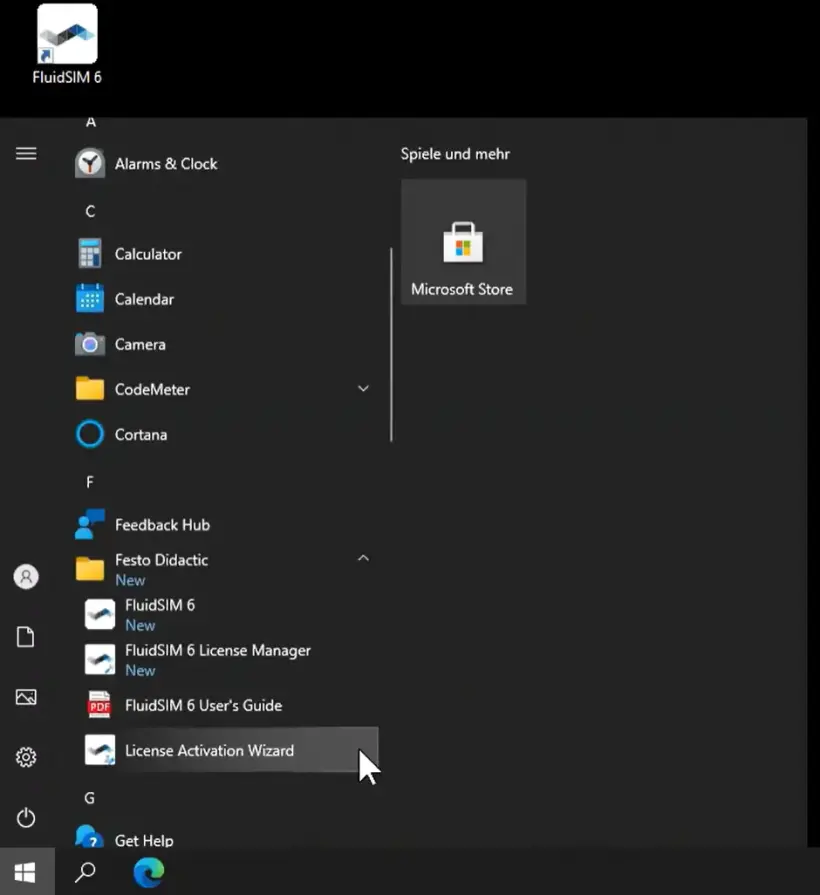Expand CodeMeter folder chevron
820x895 pixels.
click(x=363, y=389)
